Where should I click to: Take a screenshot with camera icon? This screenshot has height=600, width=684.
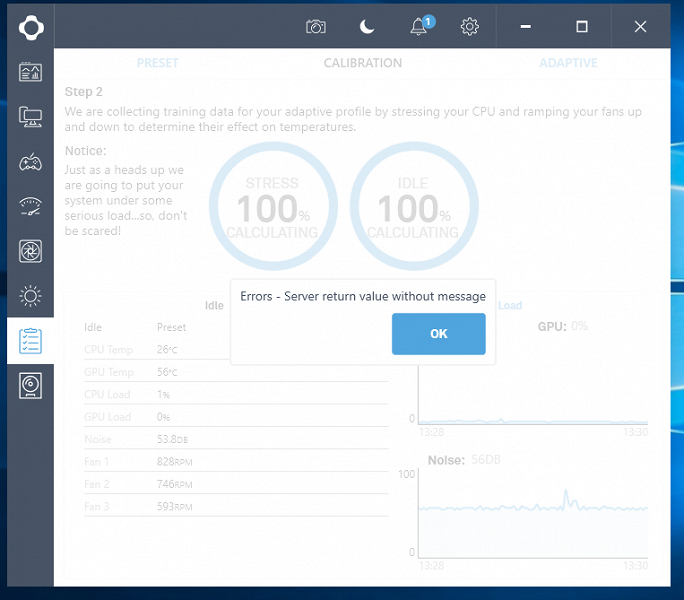click(x=316, y=27)
